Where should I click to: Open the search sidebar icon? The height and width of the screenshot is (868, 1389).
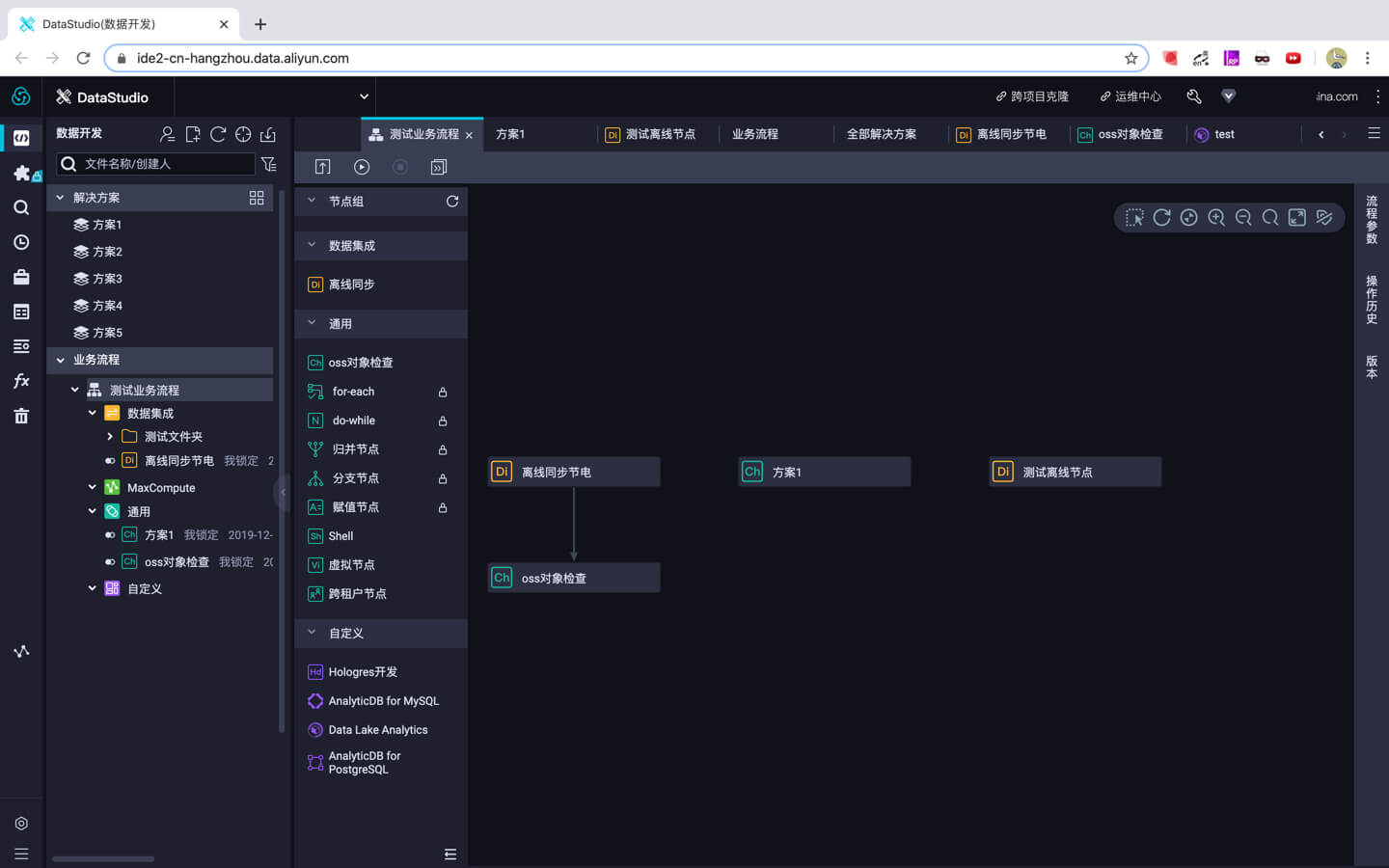21,207
